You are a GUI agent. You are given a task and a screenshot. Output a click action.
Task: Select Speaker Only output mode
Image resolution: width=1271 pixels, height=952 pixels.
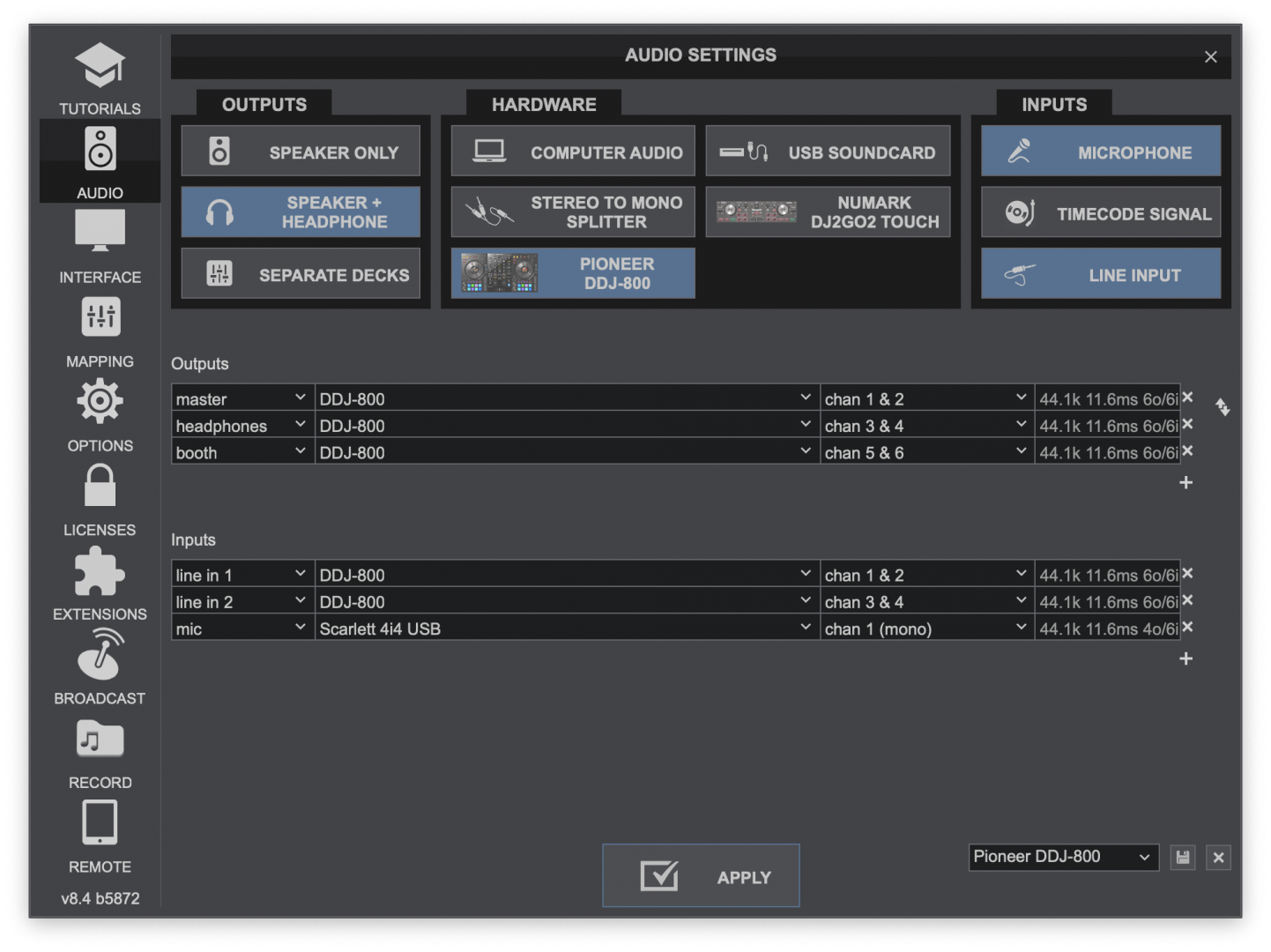pyautogui.click(x=301, y=152)
